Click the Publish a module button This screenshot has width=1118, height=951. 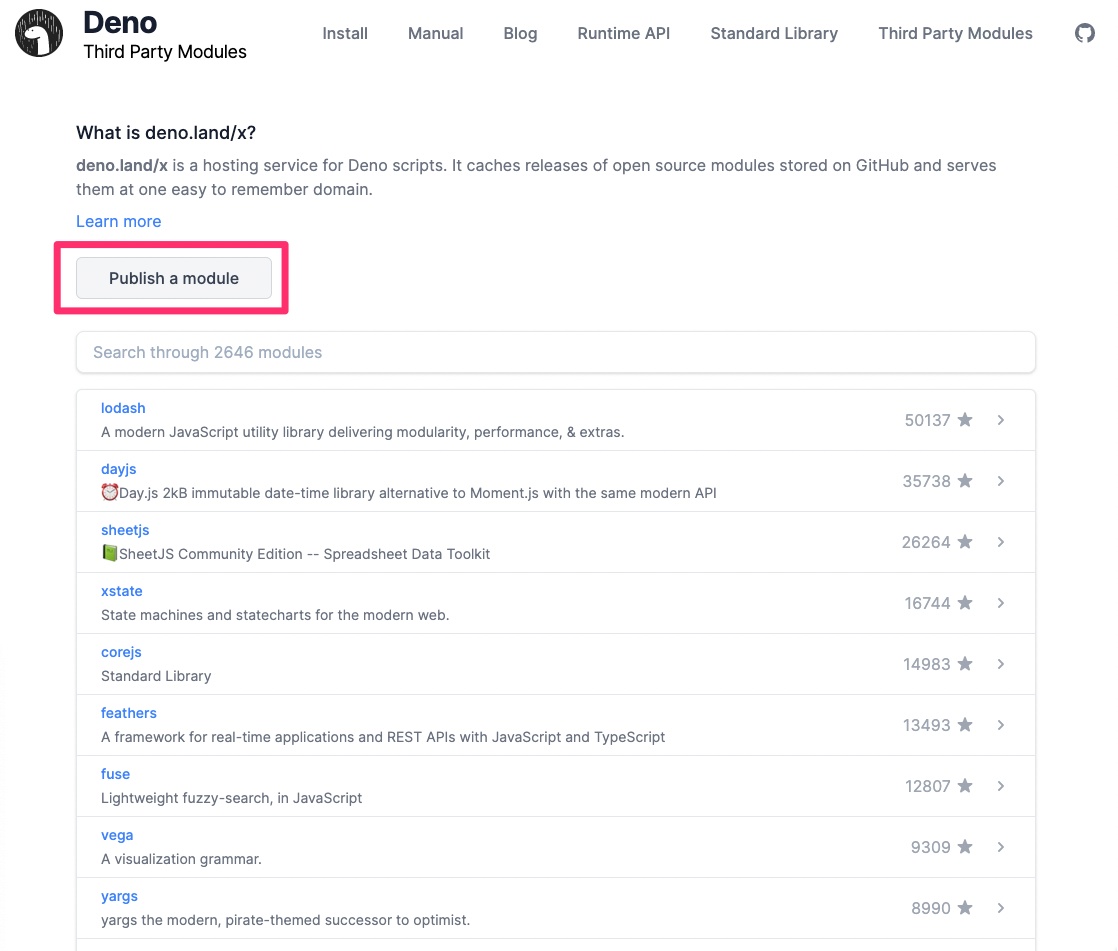click(x=174, y=278)
